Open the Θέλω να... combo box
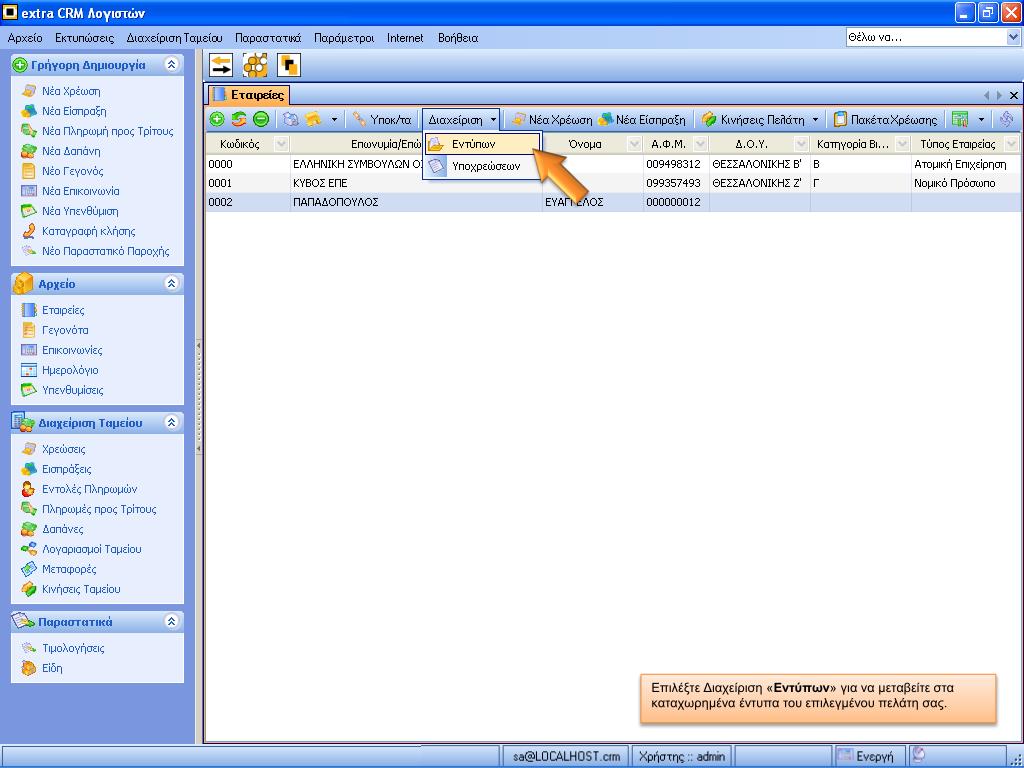Screen dimensions: 1024x768 pyautogui.click(x=1013, y=38)
